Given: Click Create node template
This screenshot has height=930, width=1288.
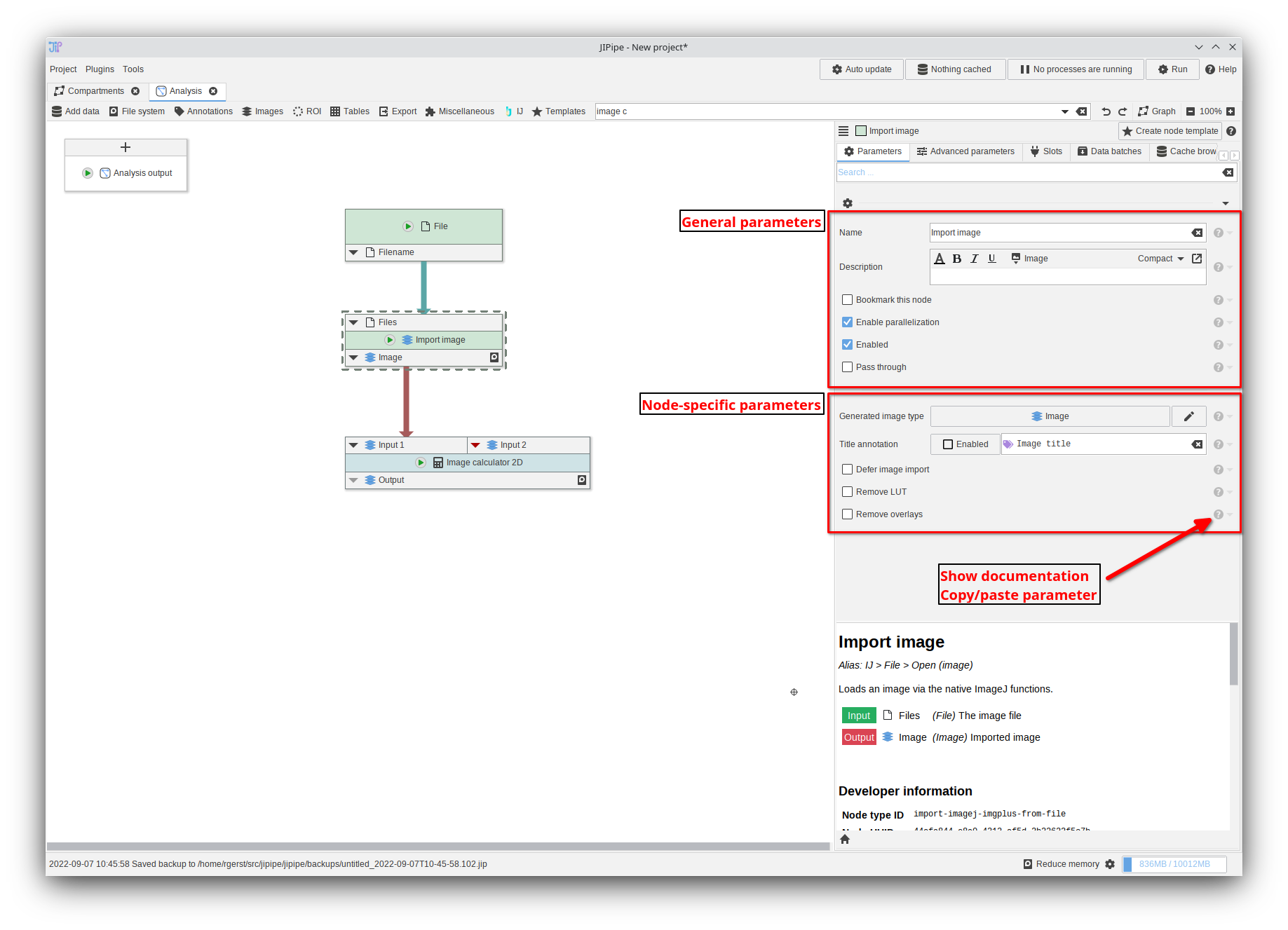Looking at the screenshot, I should pos(1170,131).
